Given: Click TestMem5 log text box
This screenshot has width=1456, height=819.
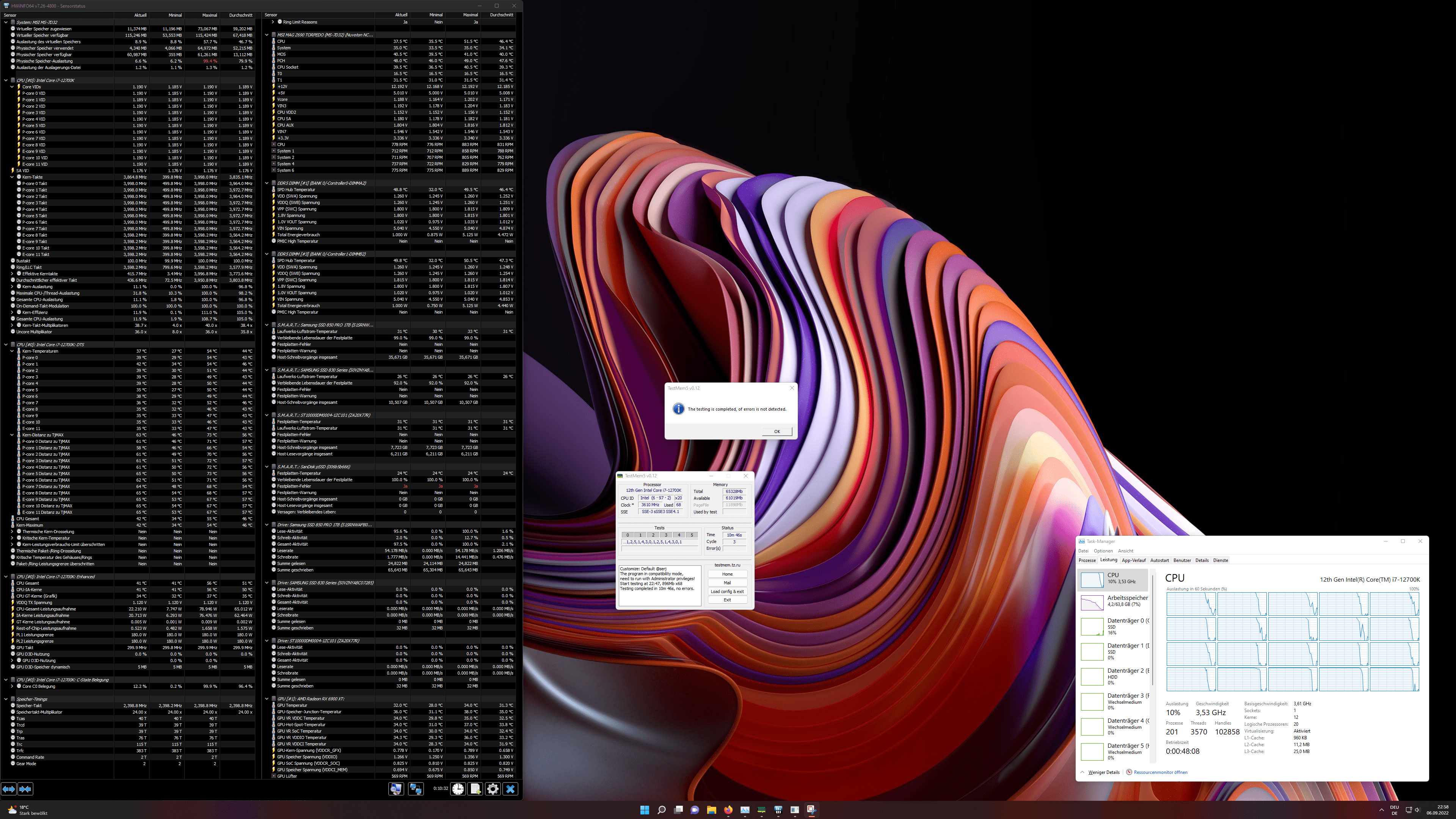Looking at the screenshot, I should 660,585.
